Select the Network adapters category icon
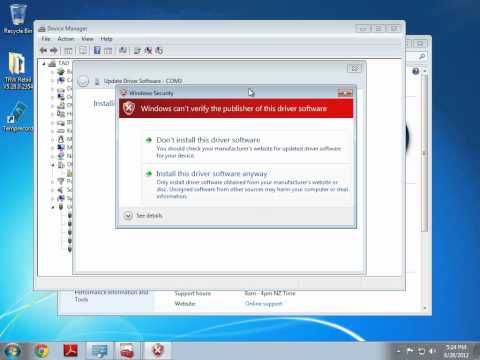This screenshot has width=480, height=360. tap(61, 156)
